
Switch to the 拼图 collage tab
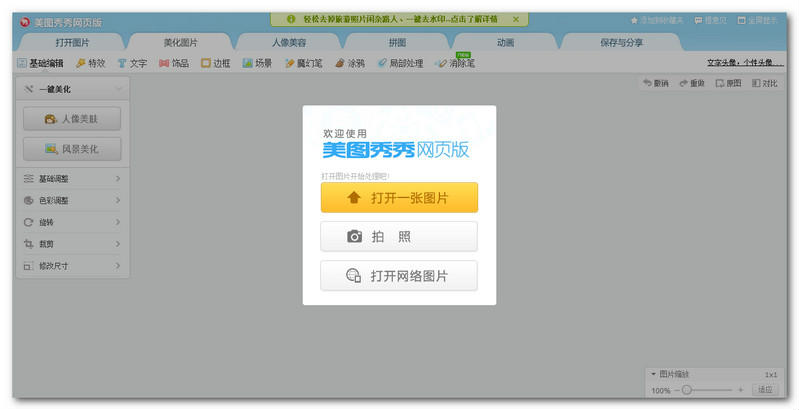[x=397, y=43]
